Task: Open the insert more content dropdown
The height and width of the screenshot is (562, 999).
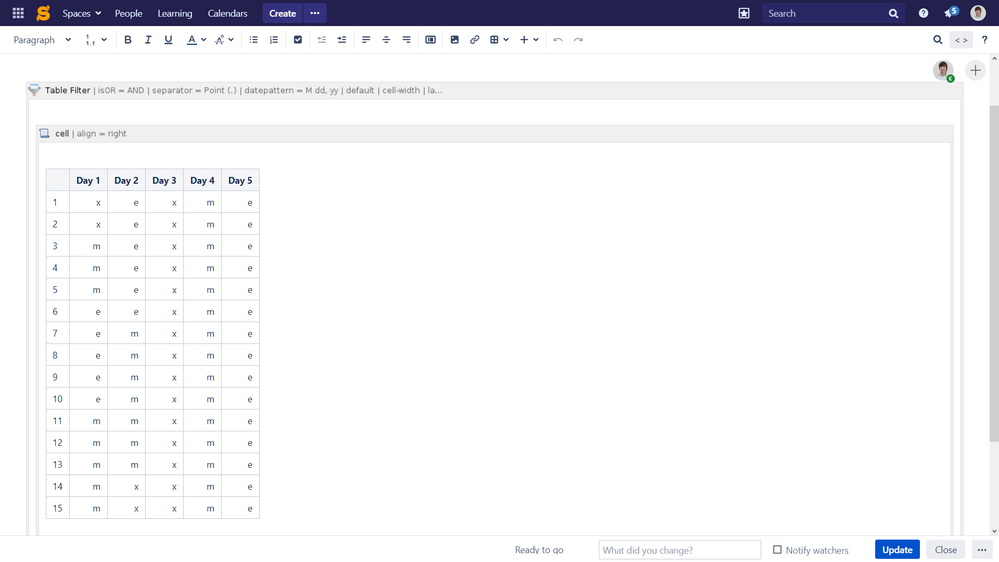Action: [x=529, y=40]
